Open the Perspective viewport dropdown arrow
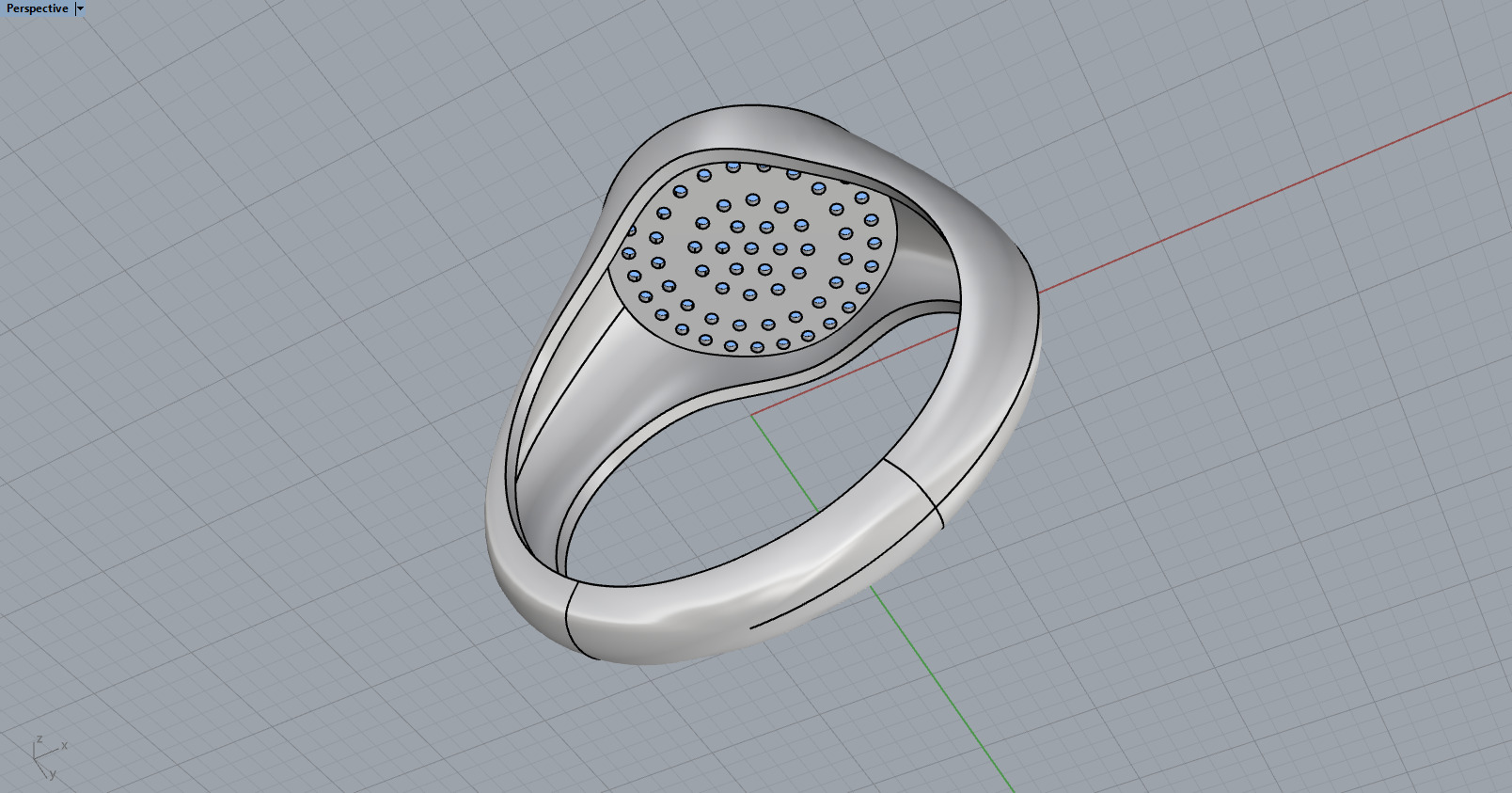The width and height of the screenshot is (1512, 793). pos(80,8)
